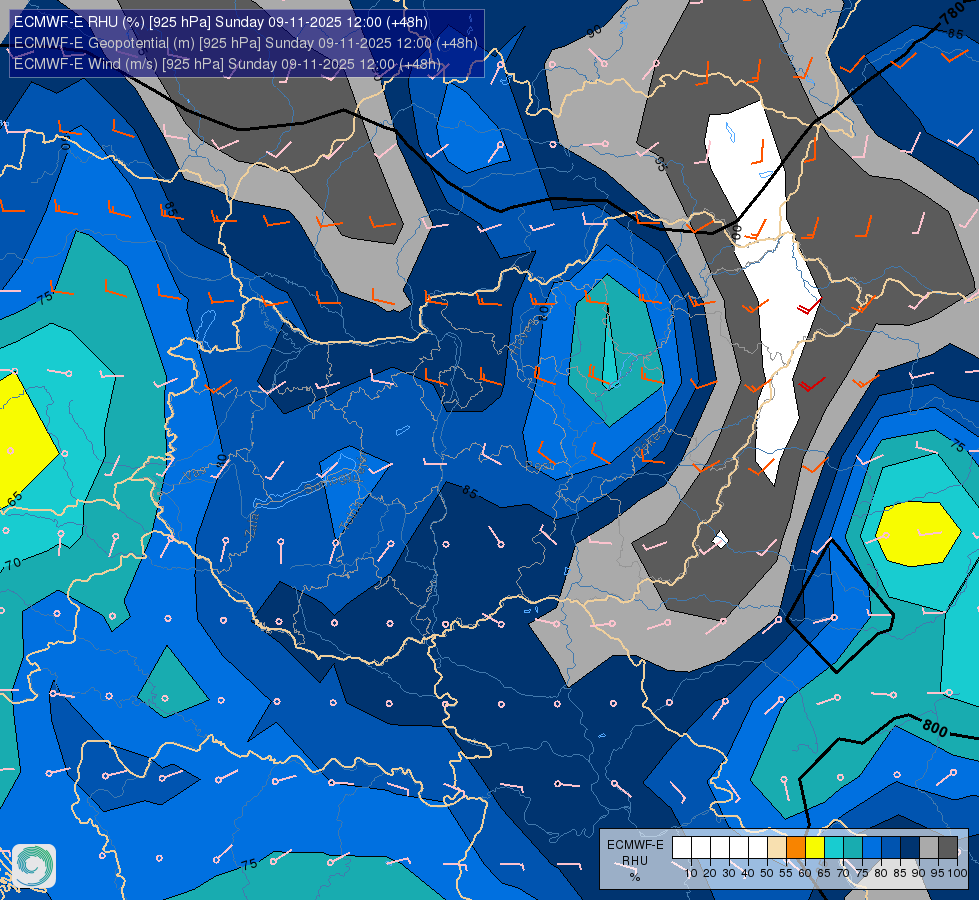
Task: Pick the dark gray 95-100 legend swatch
Action: pyautogui.click(x=948, y=848)
